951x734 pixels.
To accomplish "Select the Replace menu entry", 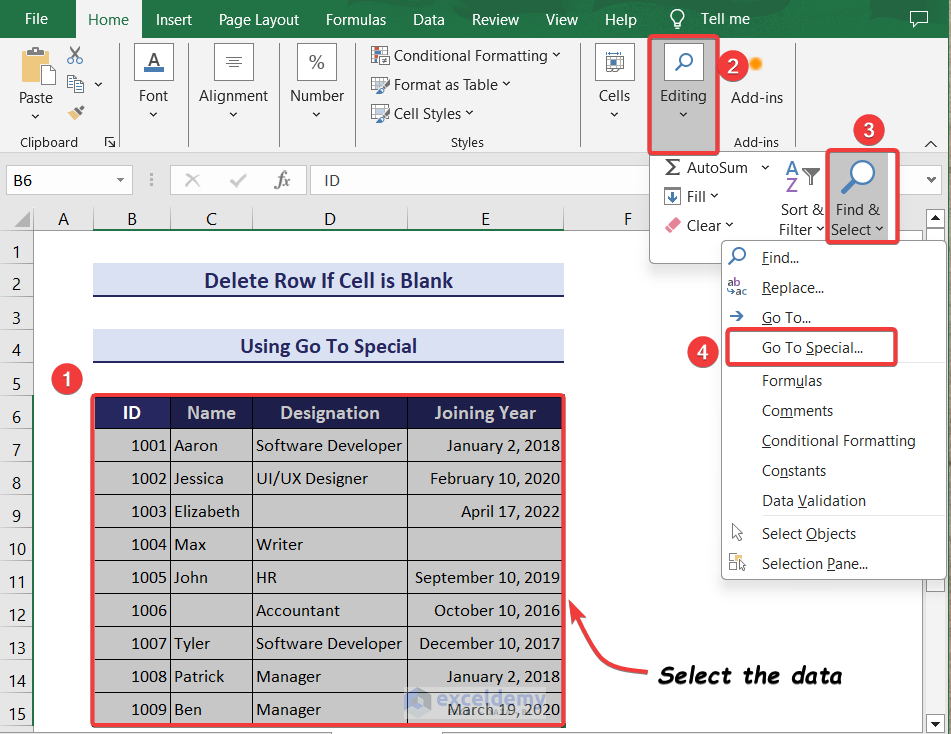I will 792,288.
